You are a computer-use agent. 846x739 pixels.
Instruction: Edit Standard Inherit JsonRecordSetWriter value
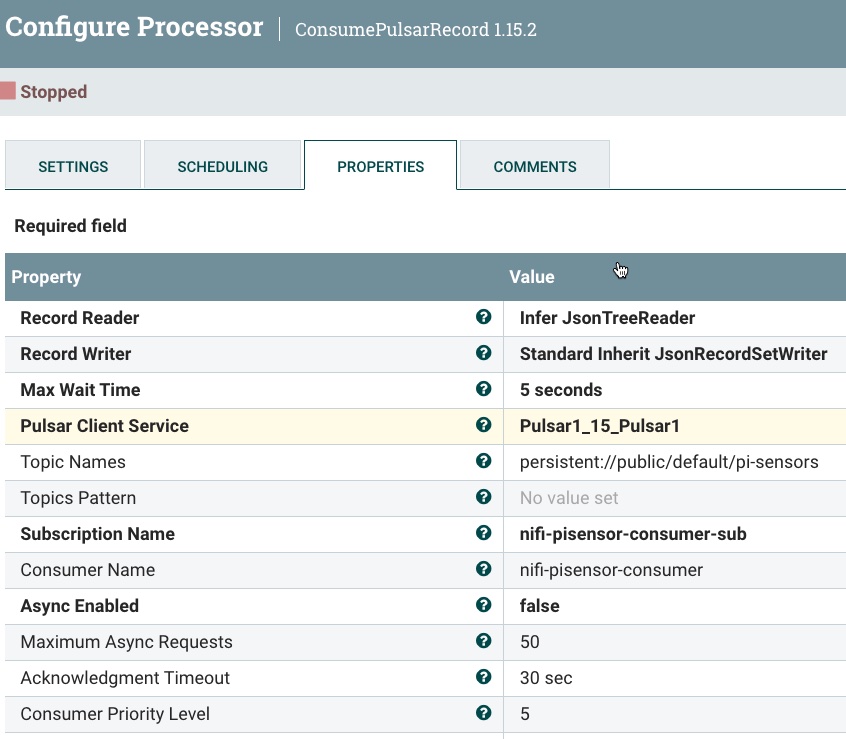click(x=674, y=354)
